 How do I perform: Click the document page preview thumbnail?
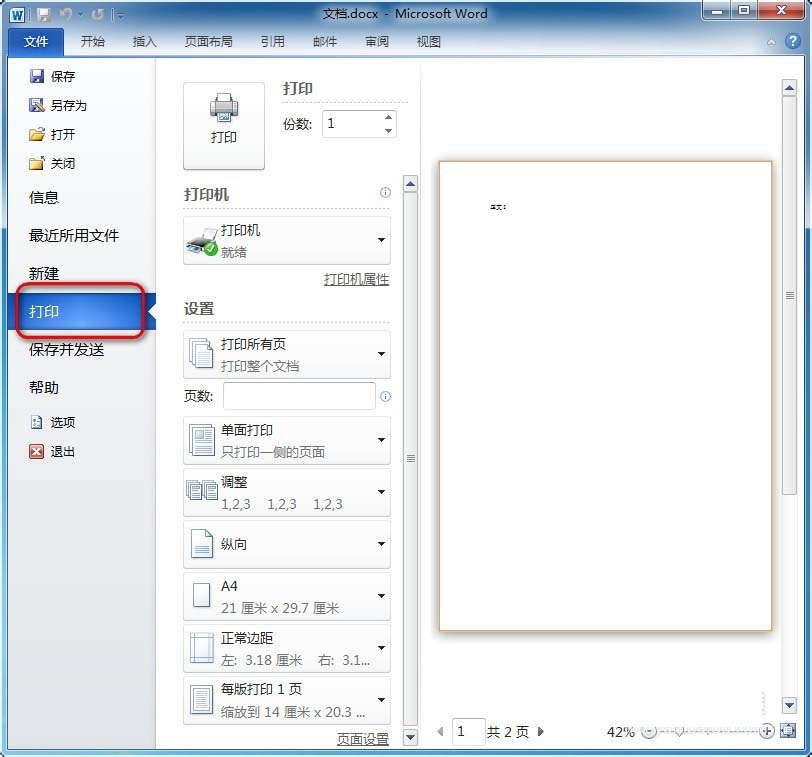point(605,396)
